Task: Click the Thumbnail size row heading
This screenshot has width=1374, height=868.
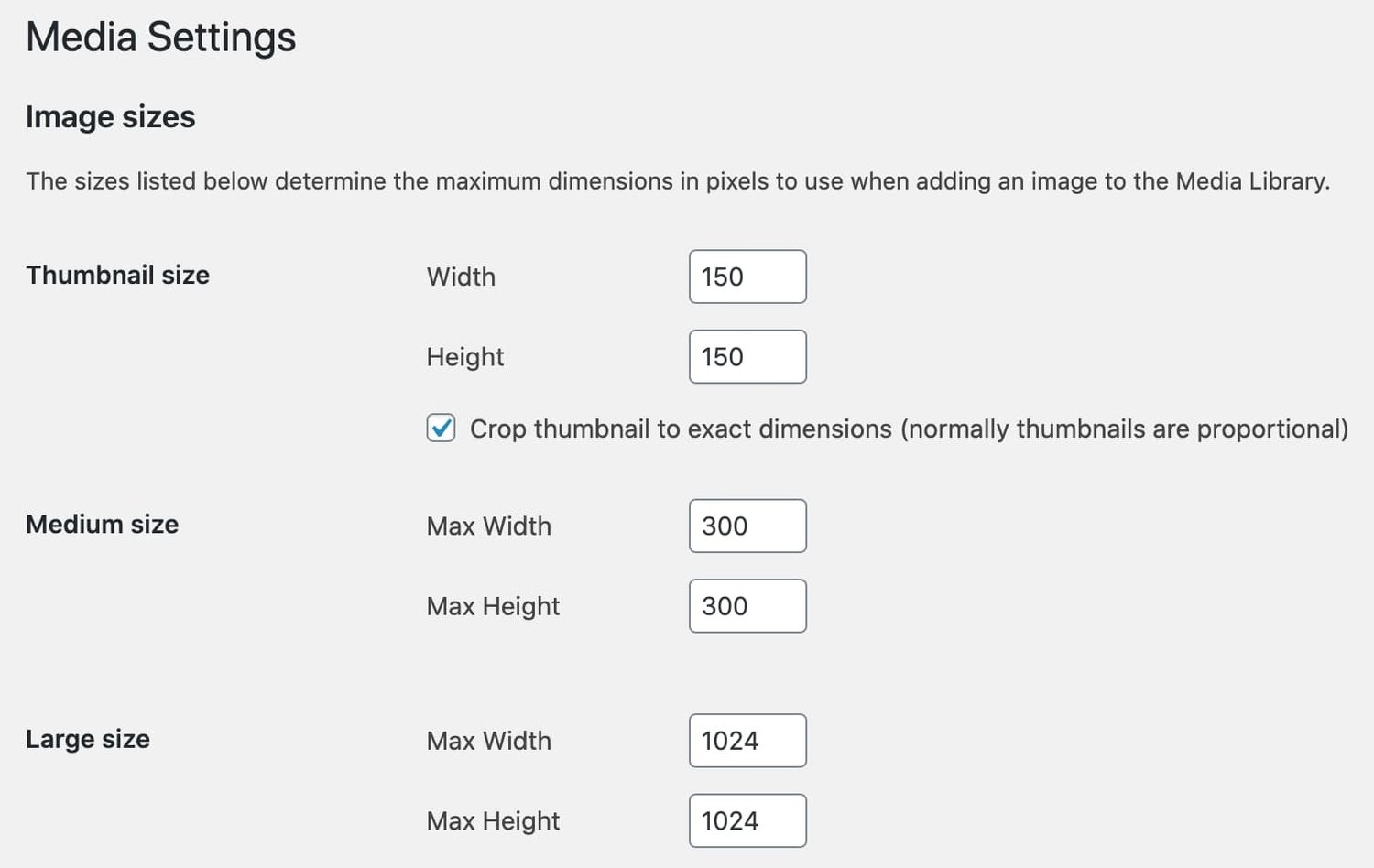Action: coord(117,275)
